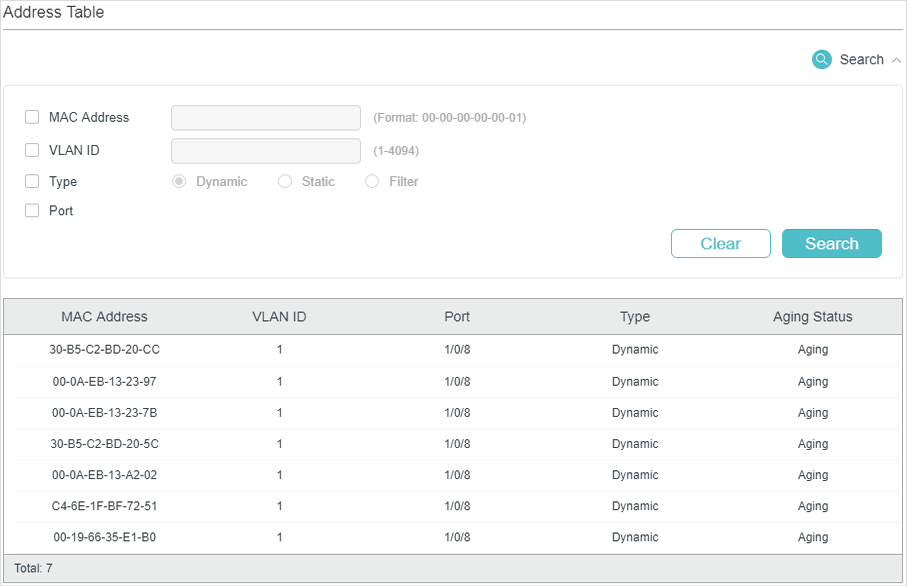Viewport: 907px width, 586px height.
Task: Click the teal Search button
Action: (x=831, y=244)
